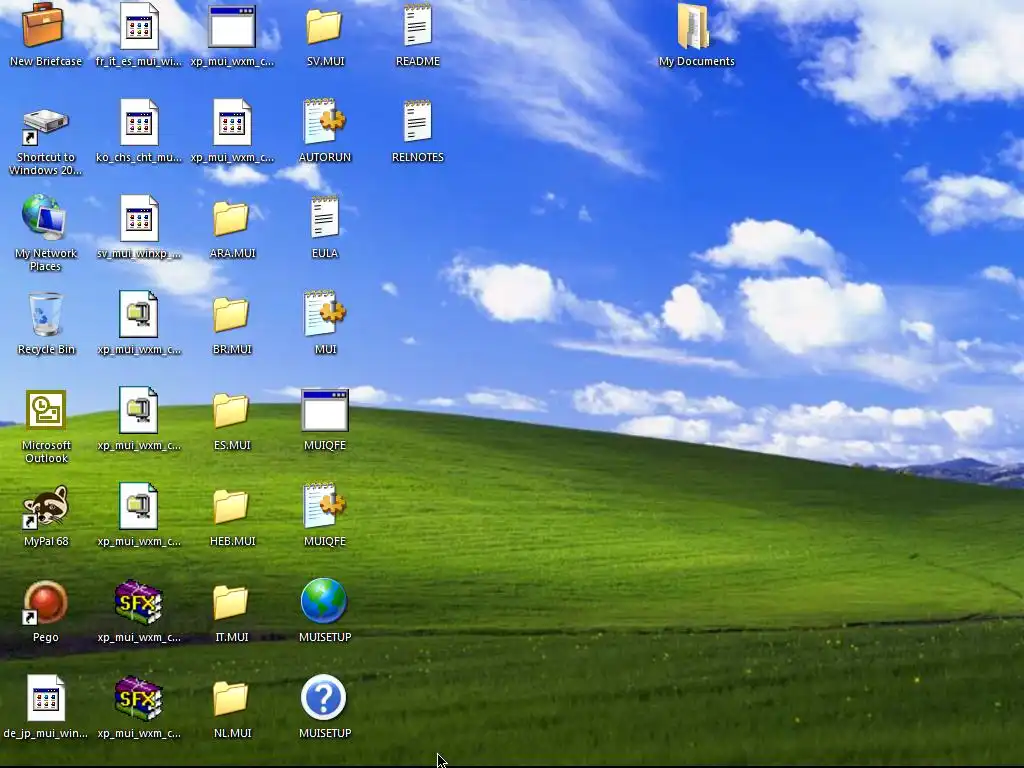Image resolution: width=1024 pixels, height=768 pixels.
Task: Select the Pego red ball shortcut
Action: click(44, 602)
